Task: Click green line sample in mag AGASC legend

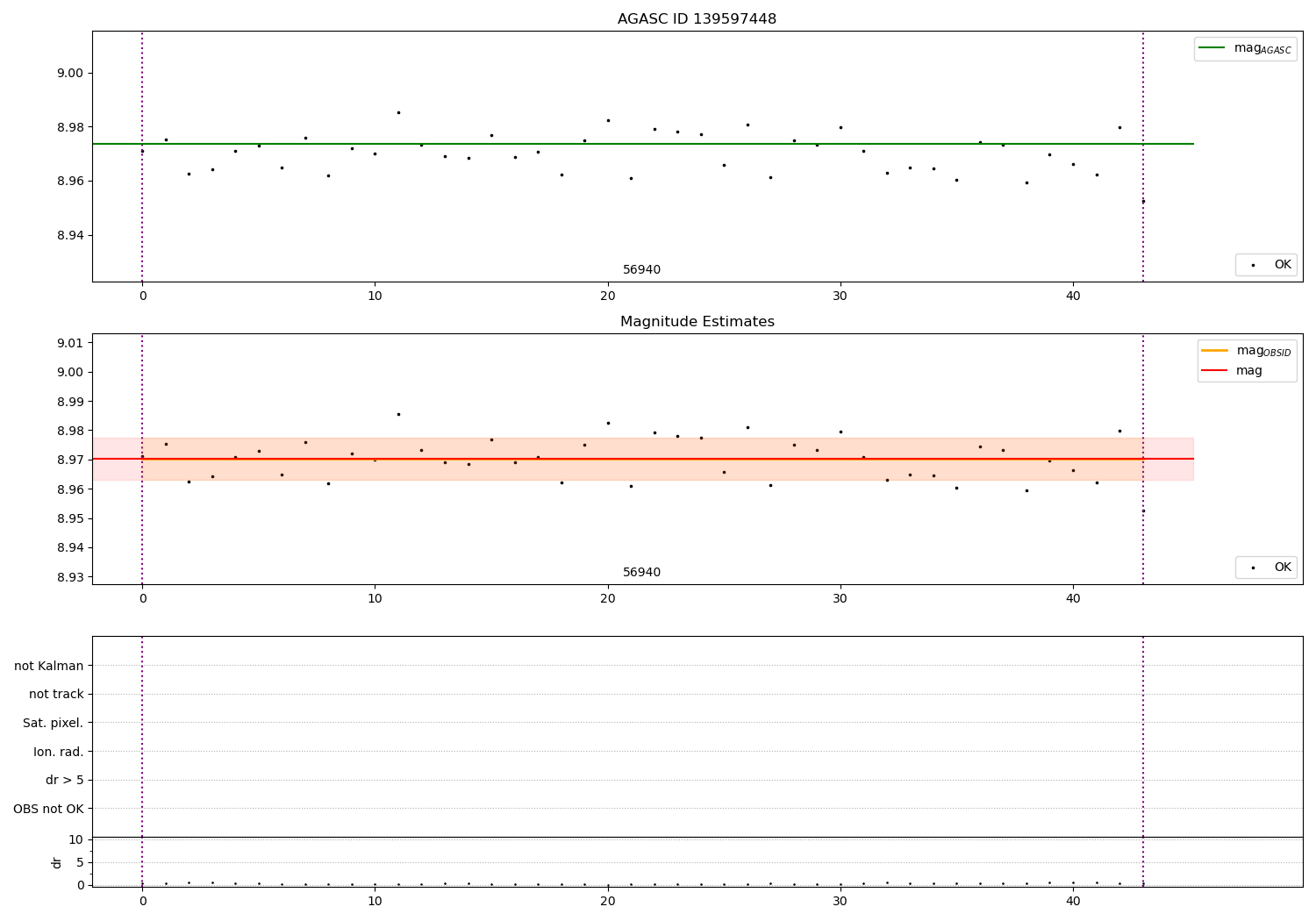Action: click(1212, 48)
